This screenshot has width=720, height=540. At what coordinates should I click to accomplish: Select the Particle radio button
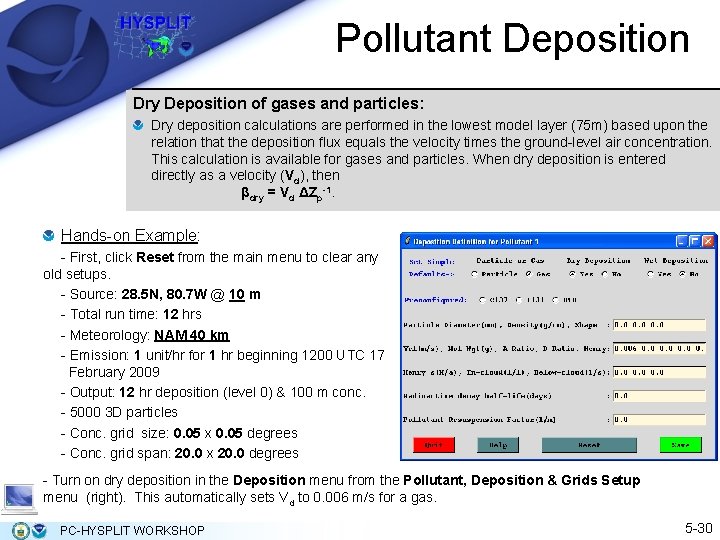point(474,274)
